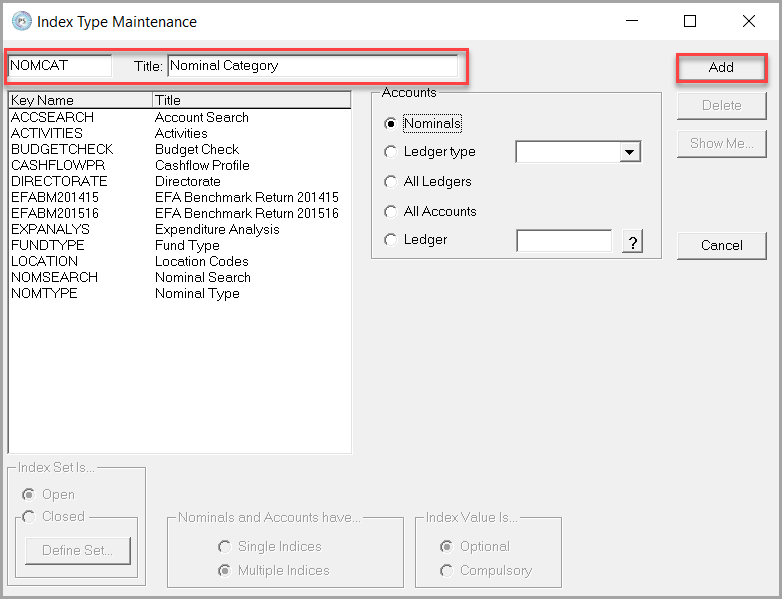The width and height of the screenshot is (782, 599).
Task: Choose the Ledger type radio option
Action: 391,152
